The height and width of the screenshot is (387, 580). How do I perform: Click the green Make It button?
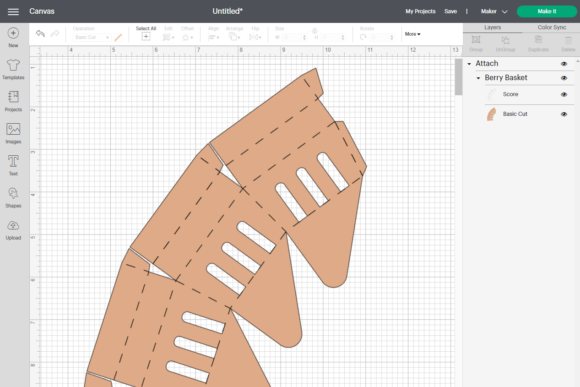point(547,11)
